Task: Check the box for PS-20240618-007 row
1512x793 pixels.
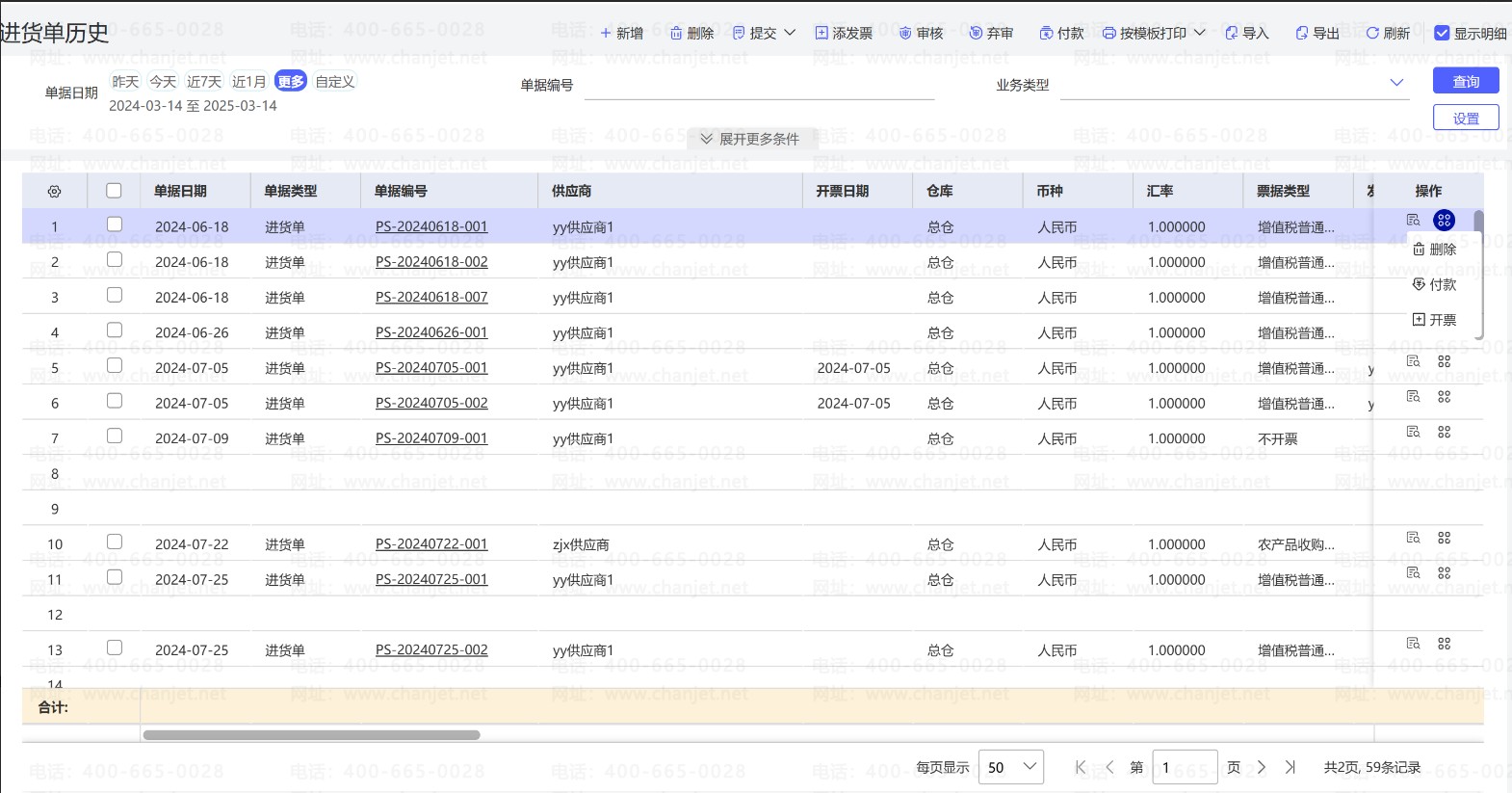Action: [x=115, y=295]
